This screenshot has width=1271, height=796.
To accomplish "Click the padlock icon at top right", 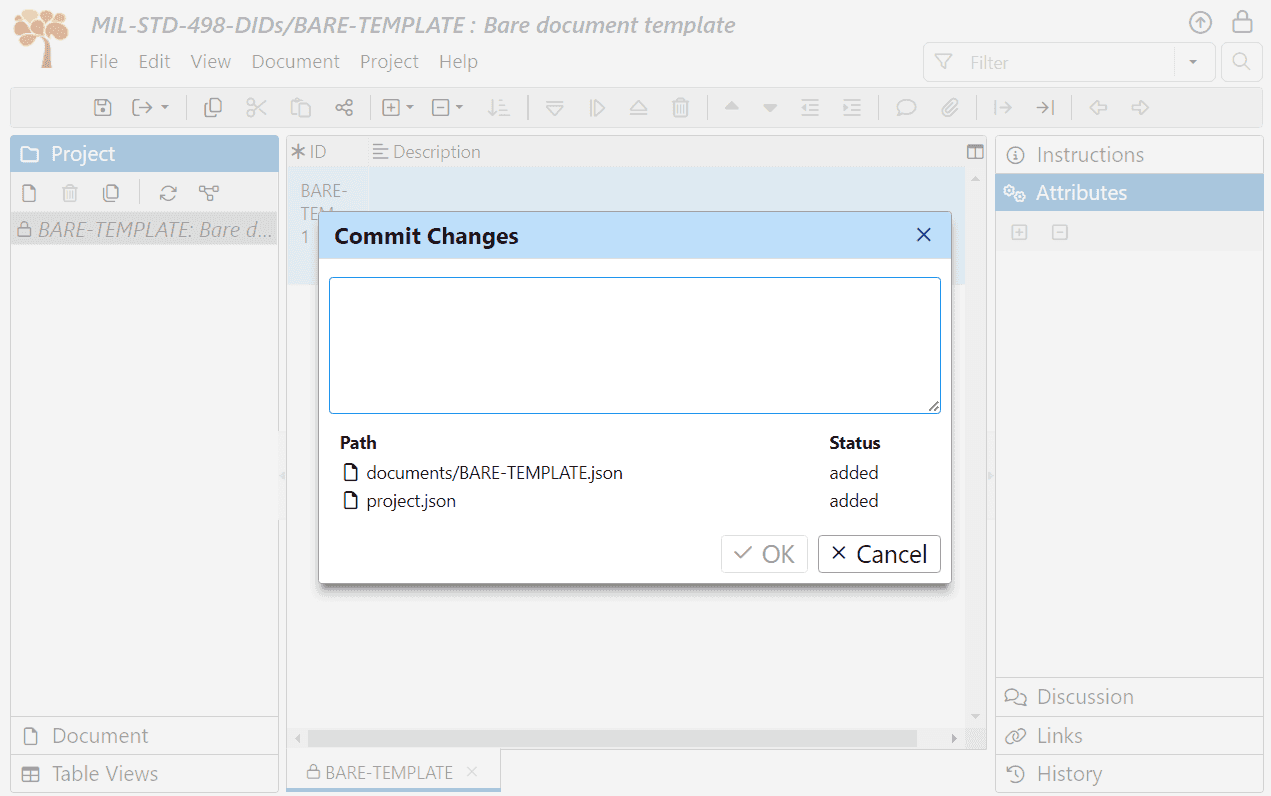I will 1242,22.
